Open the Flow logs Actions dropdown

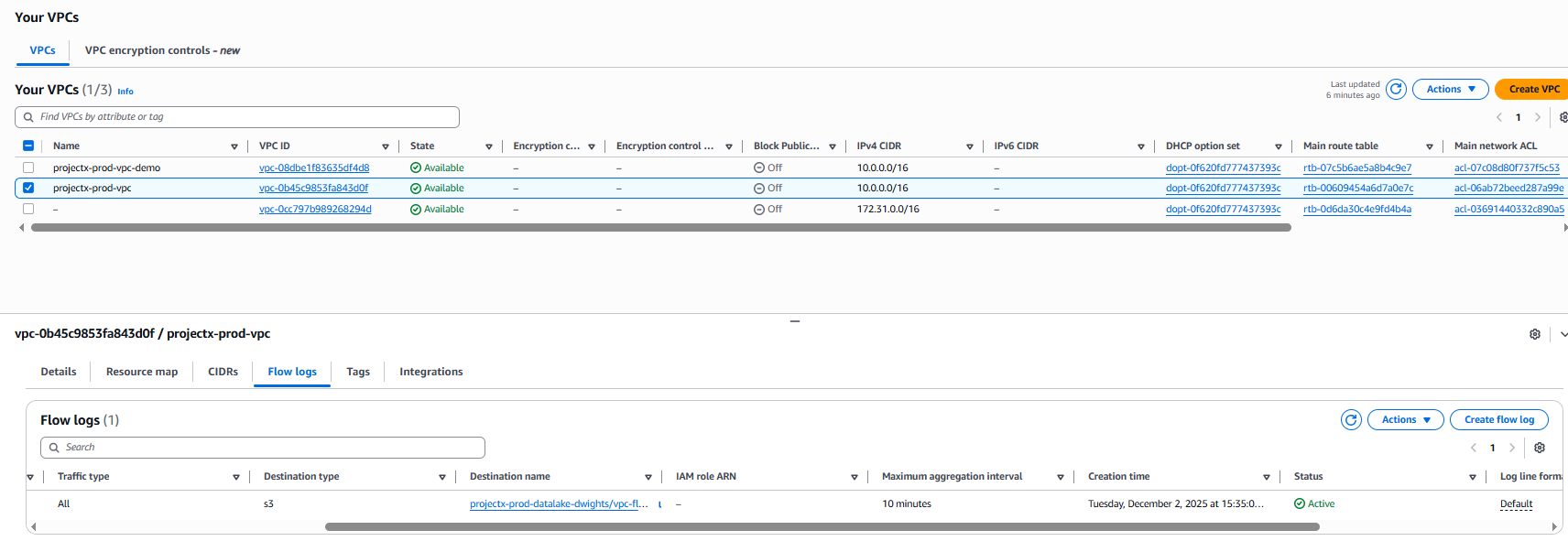(x=1406, y=419)
